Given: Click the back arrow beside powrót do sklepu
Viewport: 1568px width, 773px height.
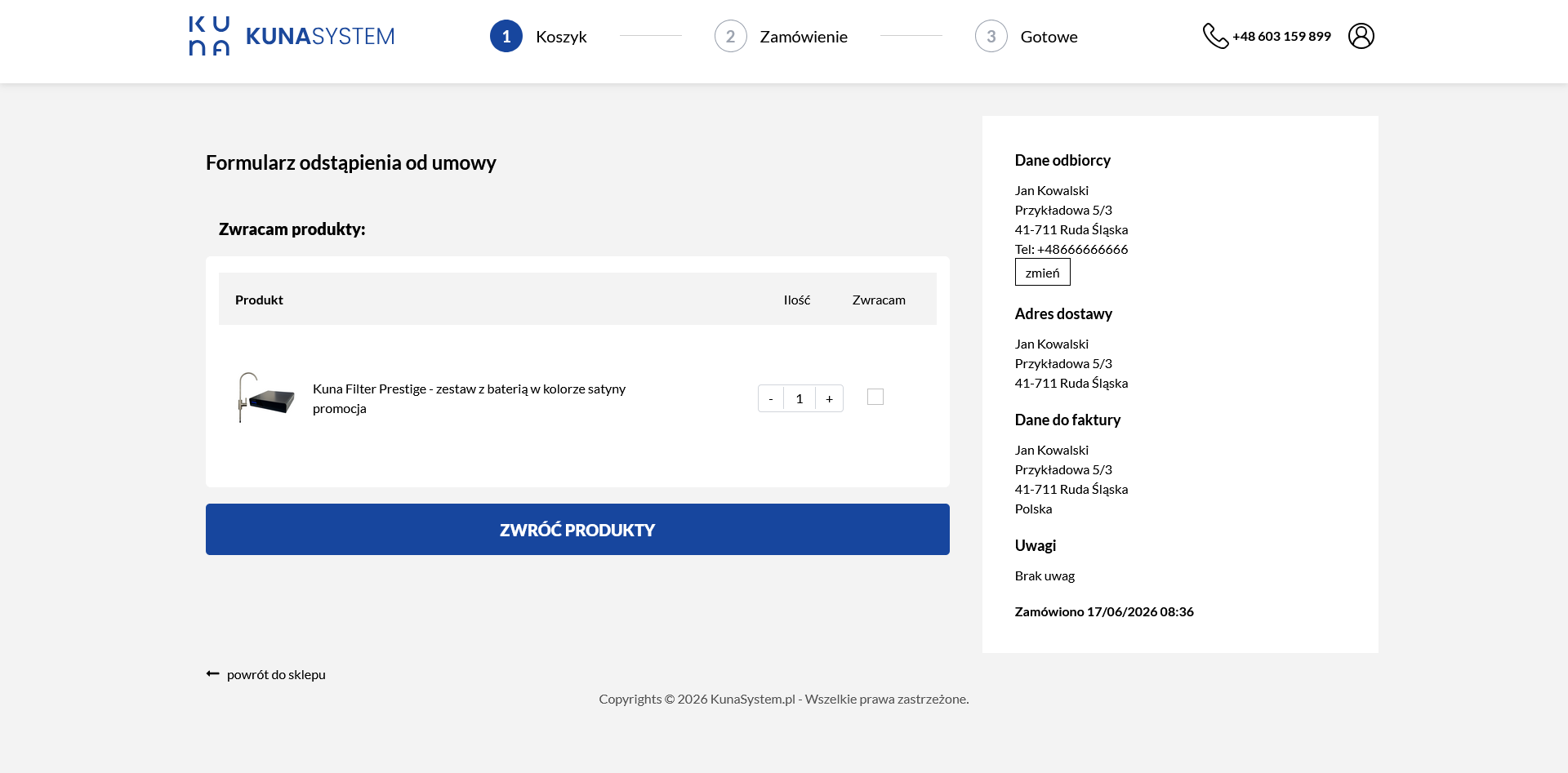Looking at the screenshot, I should (x=213, y=673).
